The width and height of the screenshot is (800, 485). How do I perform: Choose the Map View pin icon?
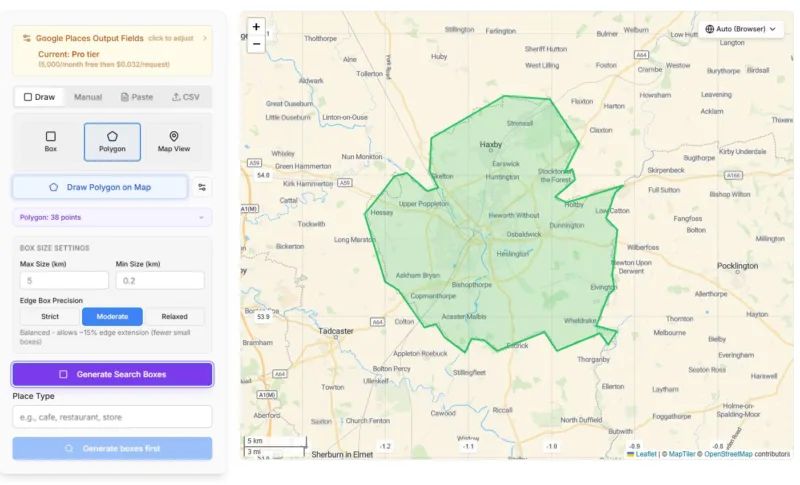point(174,136)
